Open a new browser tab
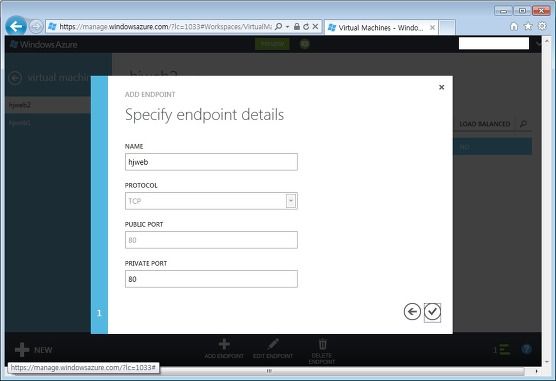This screenshot has height=381, width=556. click(447, 27)
